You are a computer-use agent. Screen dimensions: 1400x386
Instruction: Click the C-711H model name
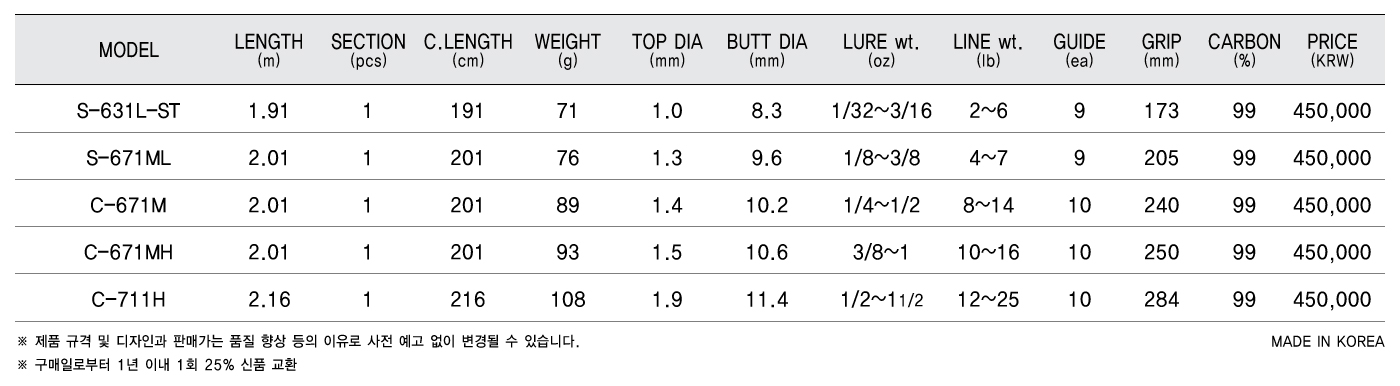coord(128,299)
